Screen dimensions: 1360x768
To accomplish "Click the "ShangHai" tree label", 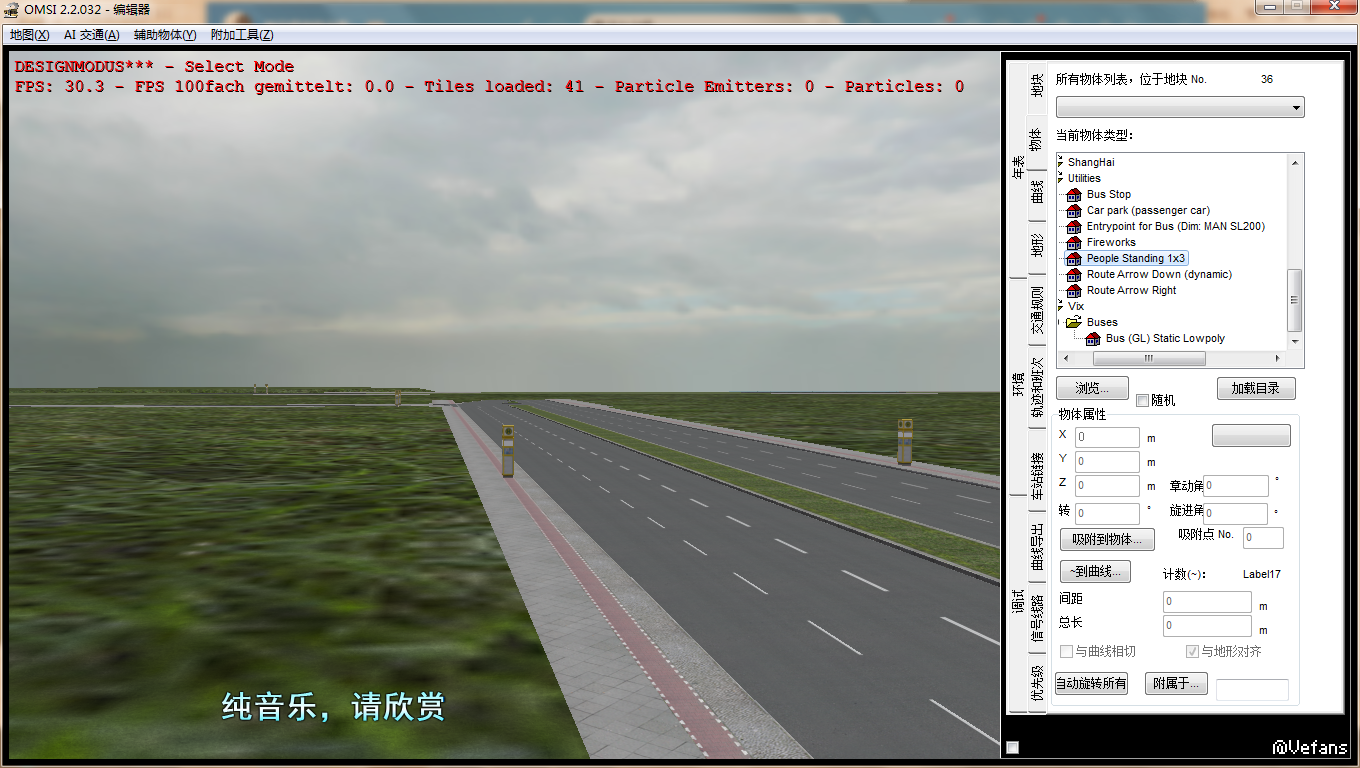I will pyautogui.click(x=1091, y=162).
